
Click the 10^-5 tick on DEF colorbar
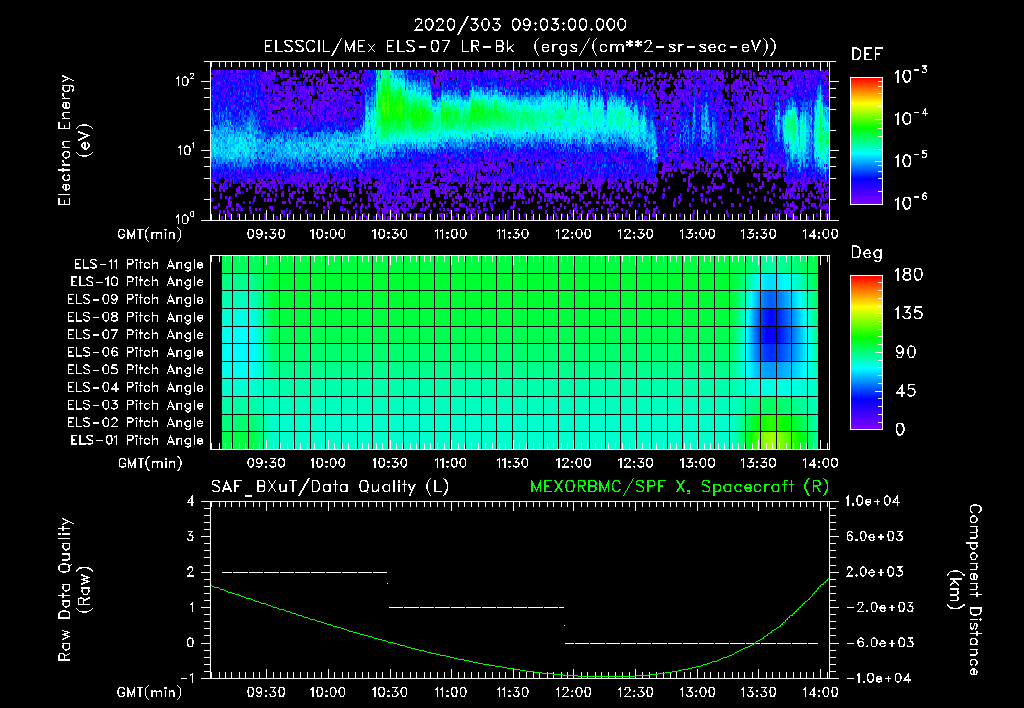(x=910, y=160)
